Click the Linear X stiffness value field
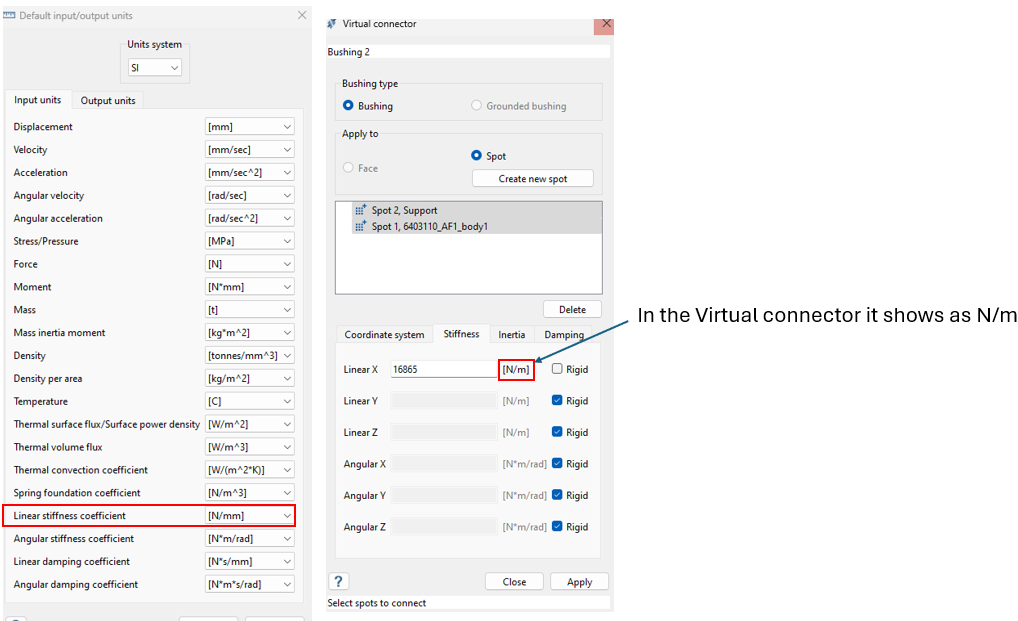This screenshot has height=621, width=1018. point(443,369)
